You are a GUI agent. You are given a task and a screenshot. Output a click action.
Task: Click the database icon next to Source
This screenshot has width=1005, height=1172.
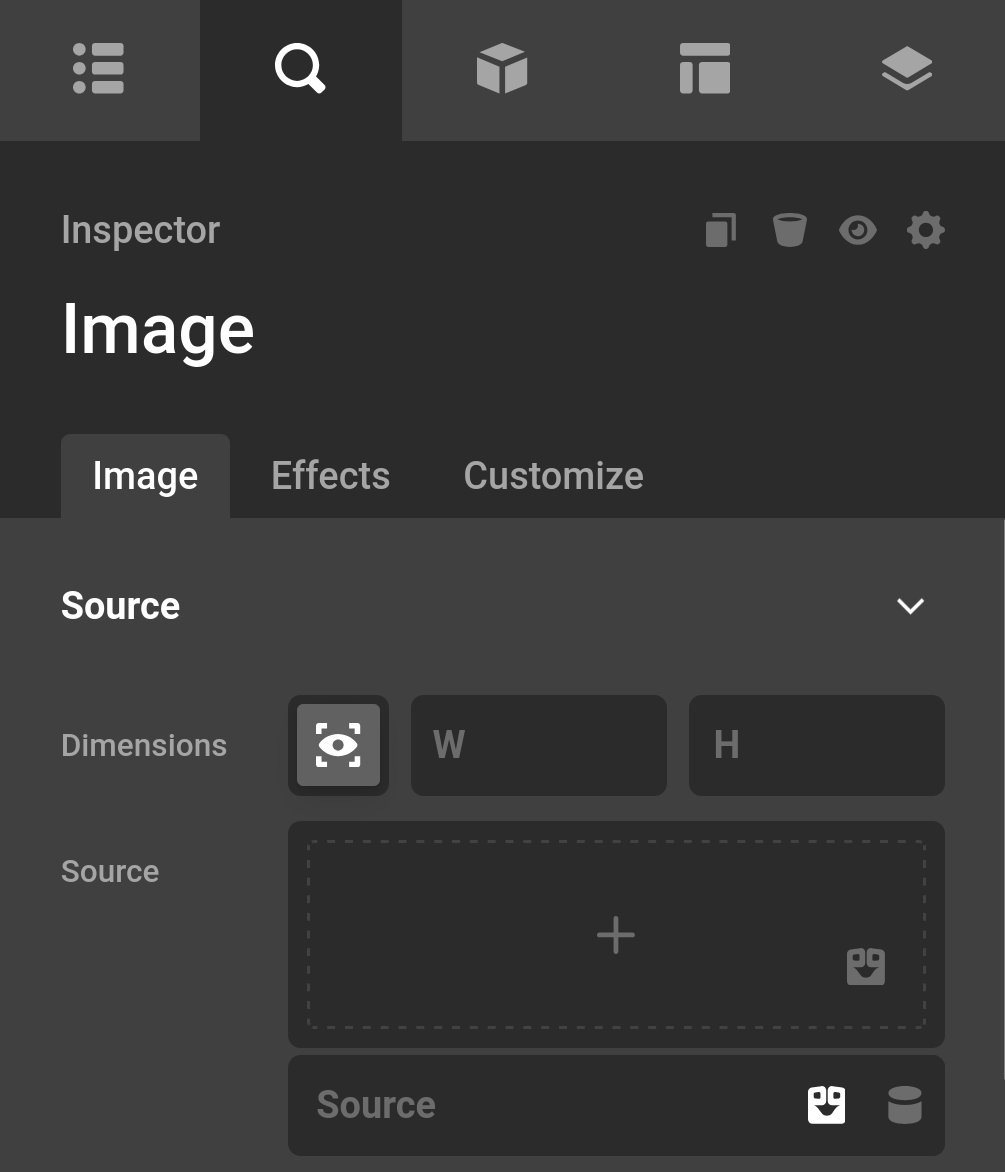904,1104
